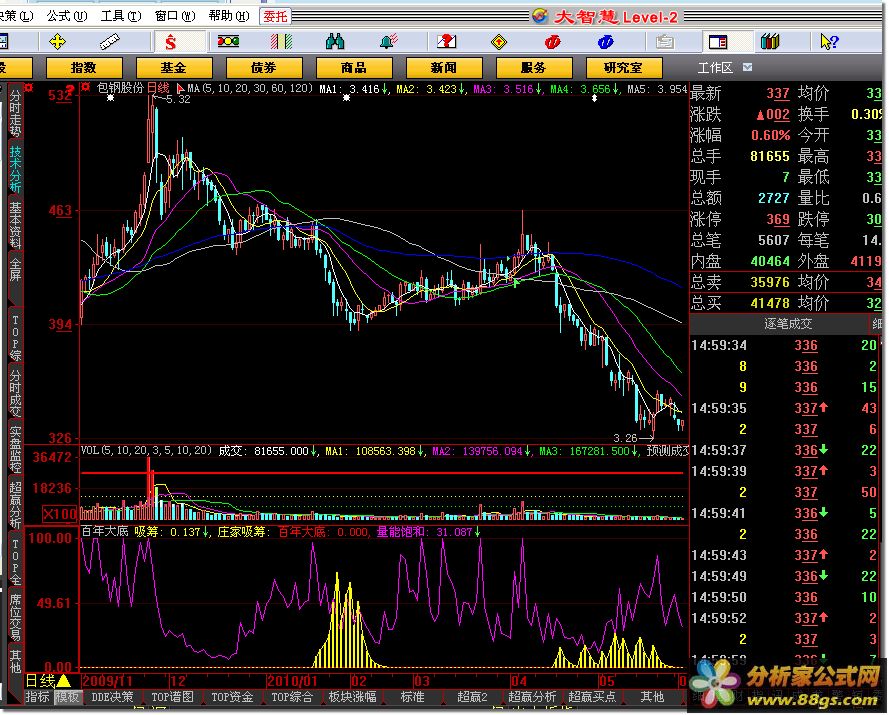Image resolution: width=889 pixels, height=715 pixels.
Task: Toggle the window layout panel icon
Action: pyautogui.click(x=716, y=41)
